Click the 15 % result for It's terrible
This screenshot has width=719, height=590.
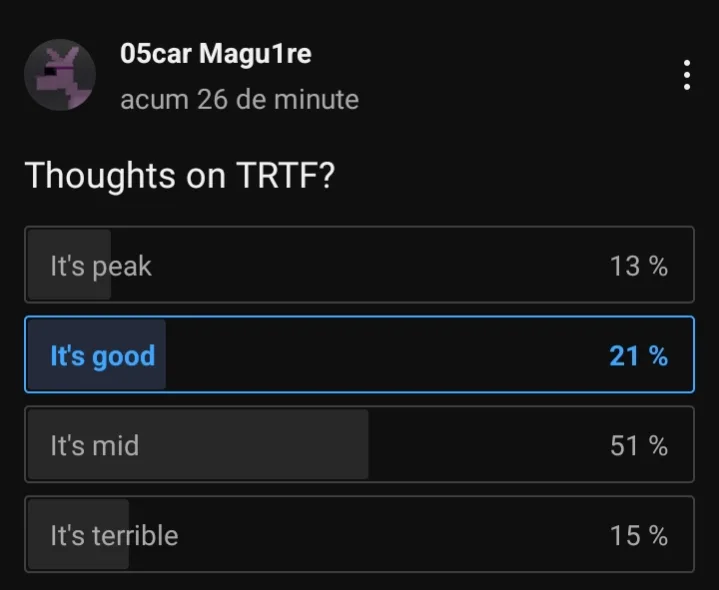(639, 535)
